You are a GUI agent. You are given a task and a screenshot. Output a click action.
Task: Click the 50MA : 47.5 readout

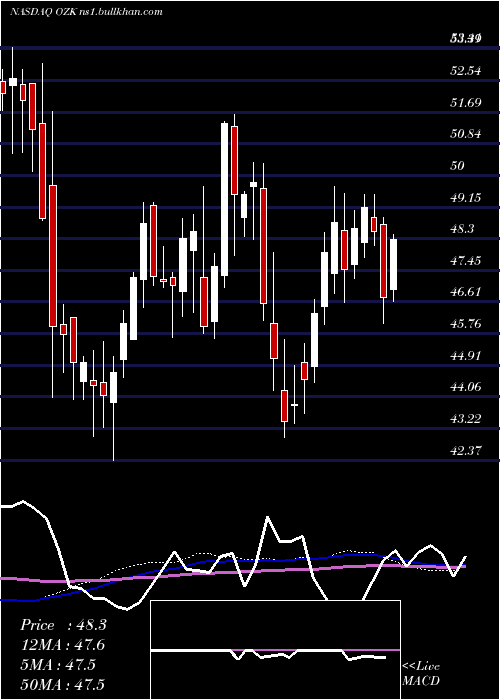tap(62, 684)
